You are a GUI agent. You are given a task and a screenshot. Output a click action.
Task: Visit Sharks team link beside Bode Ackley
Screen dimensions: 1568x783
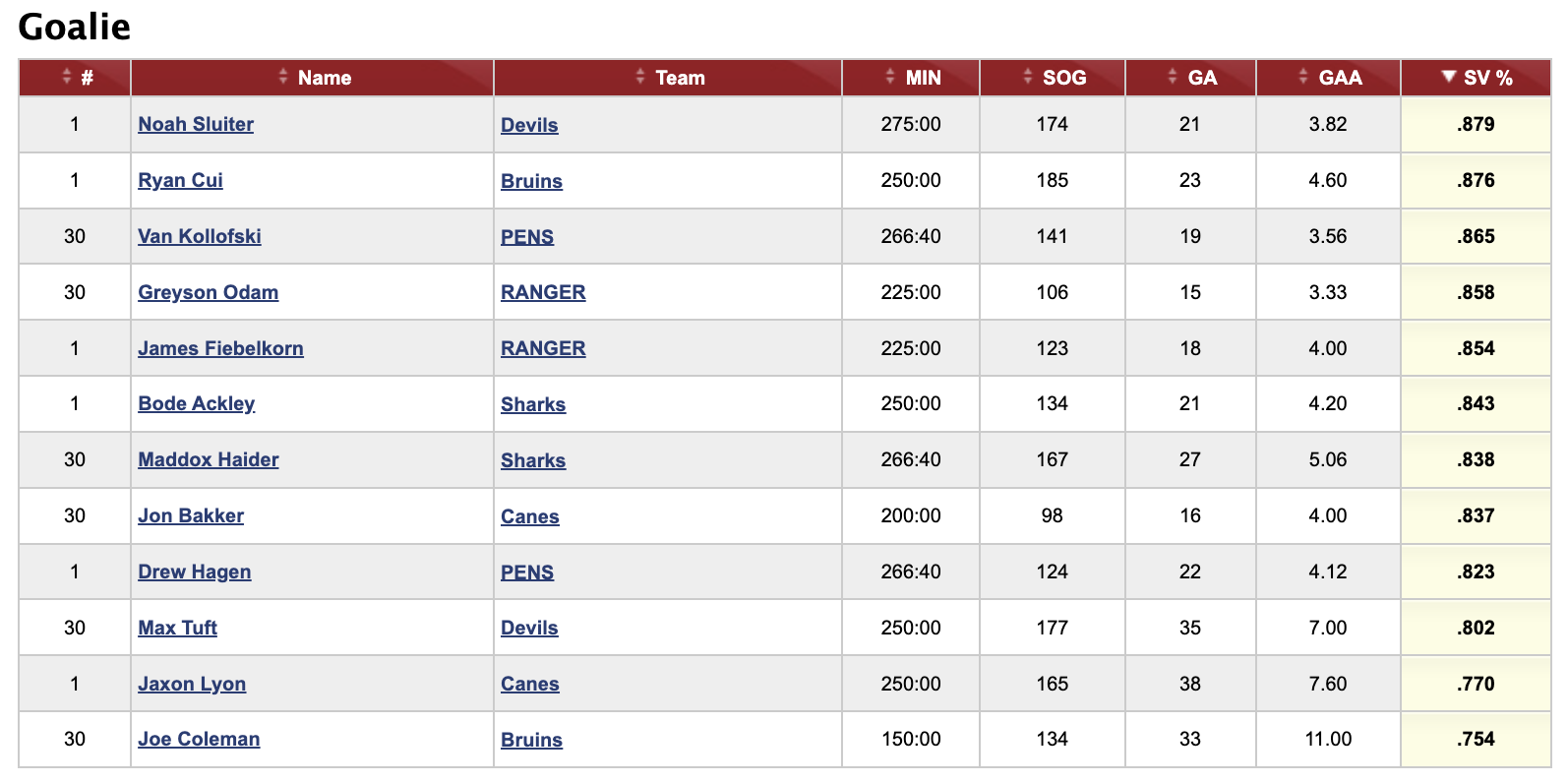(533, 404)
